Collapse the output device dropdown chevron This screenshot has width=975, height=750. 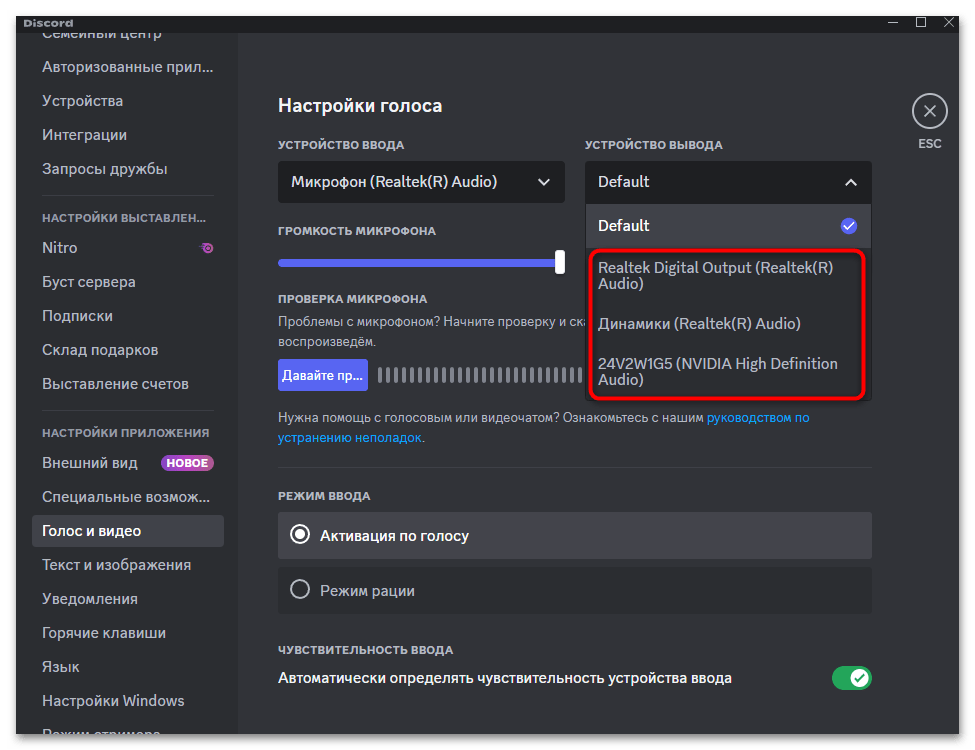pos(850,182)
